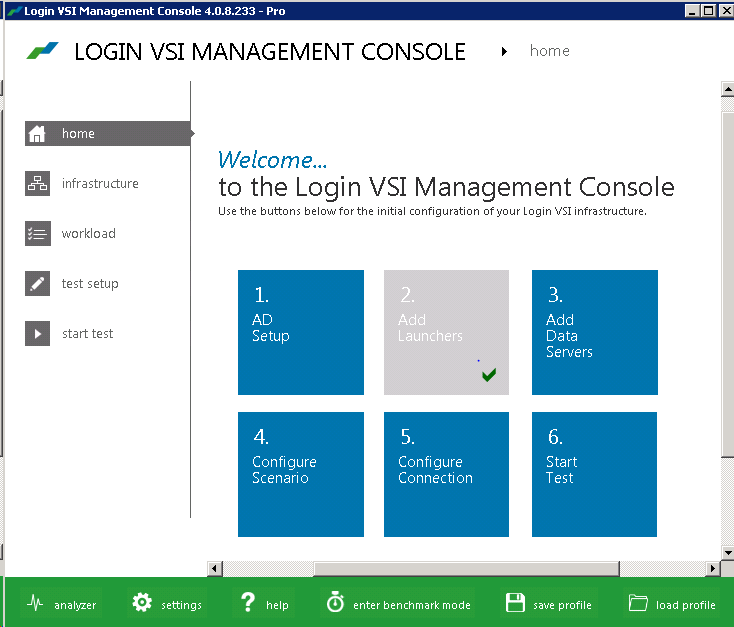Click the window title bar app icon
Viewport: 734px width, 627px height.
coord(15,11)
